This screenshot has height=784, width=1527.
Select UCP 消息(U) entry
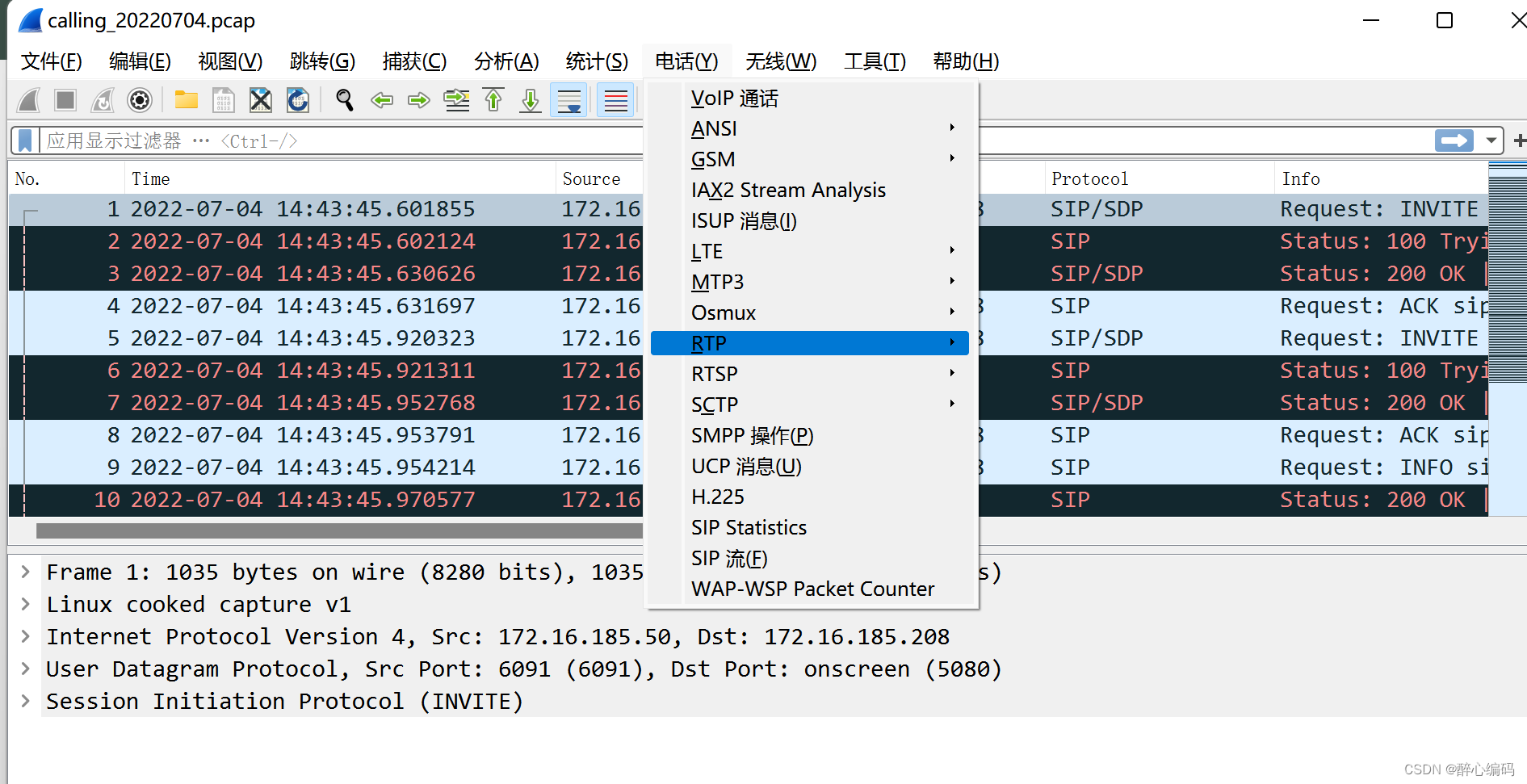pos(810,467)
